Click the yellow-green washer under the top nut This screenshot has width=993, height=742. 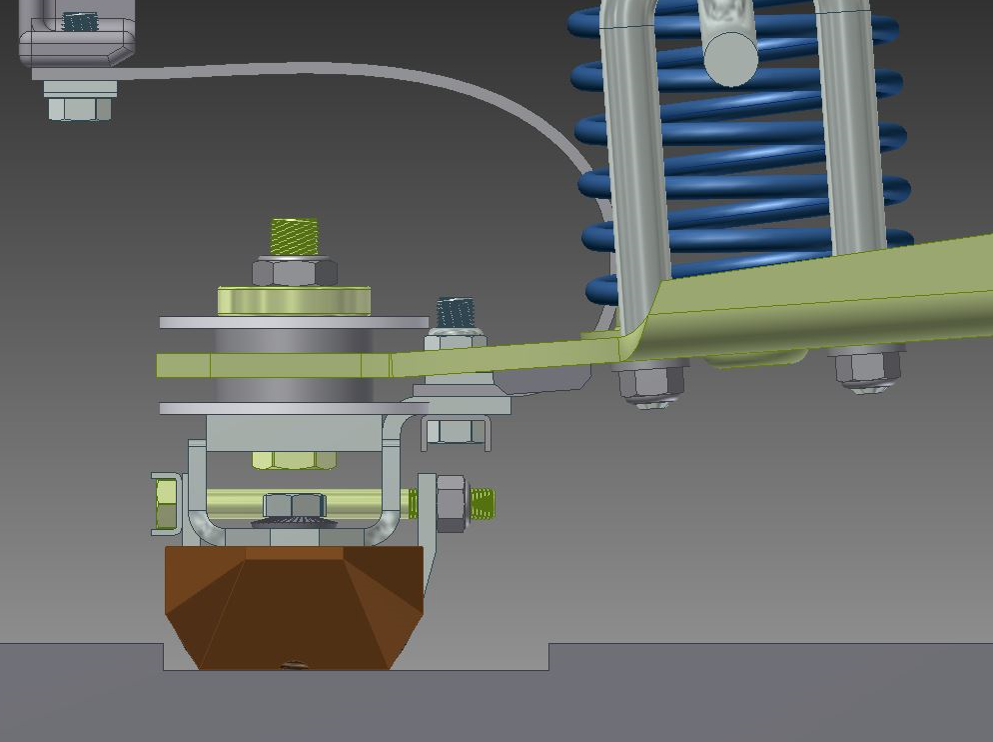[294, 301]
